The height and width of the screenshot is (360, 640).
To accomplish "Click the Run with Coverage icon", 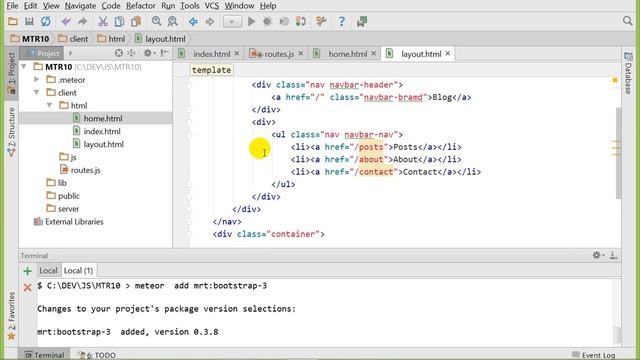I will (284, 21).
